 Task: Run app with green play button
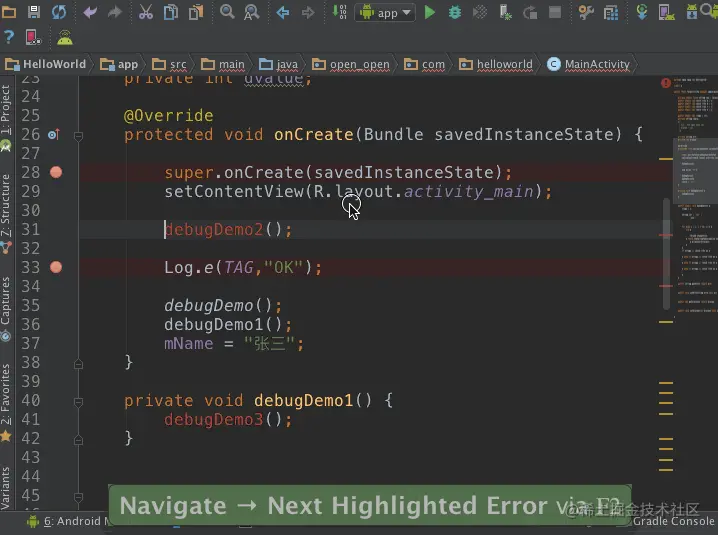pos(430,12)
